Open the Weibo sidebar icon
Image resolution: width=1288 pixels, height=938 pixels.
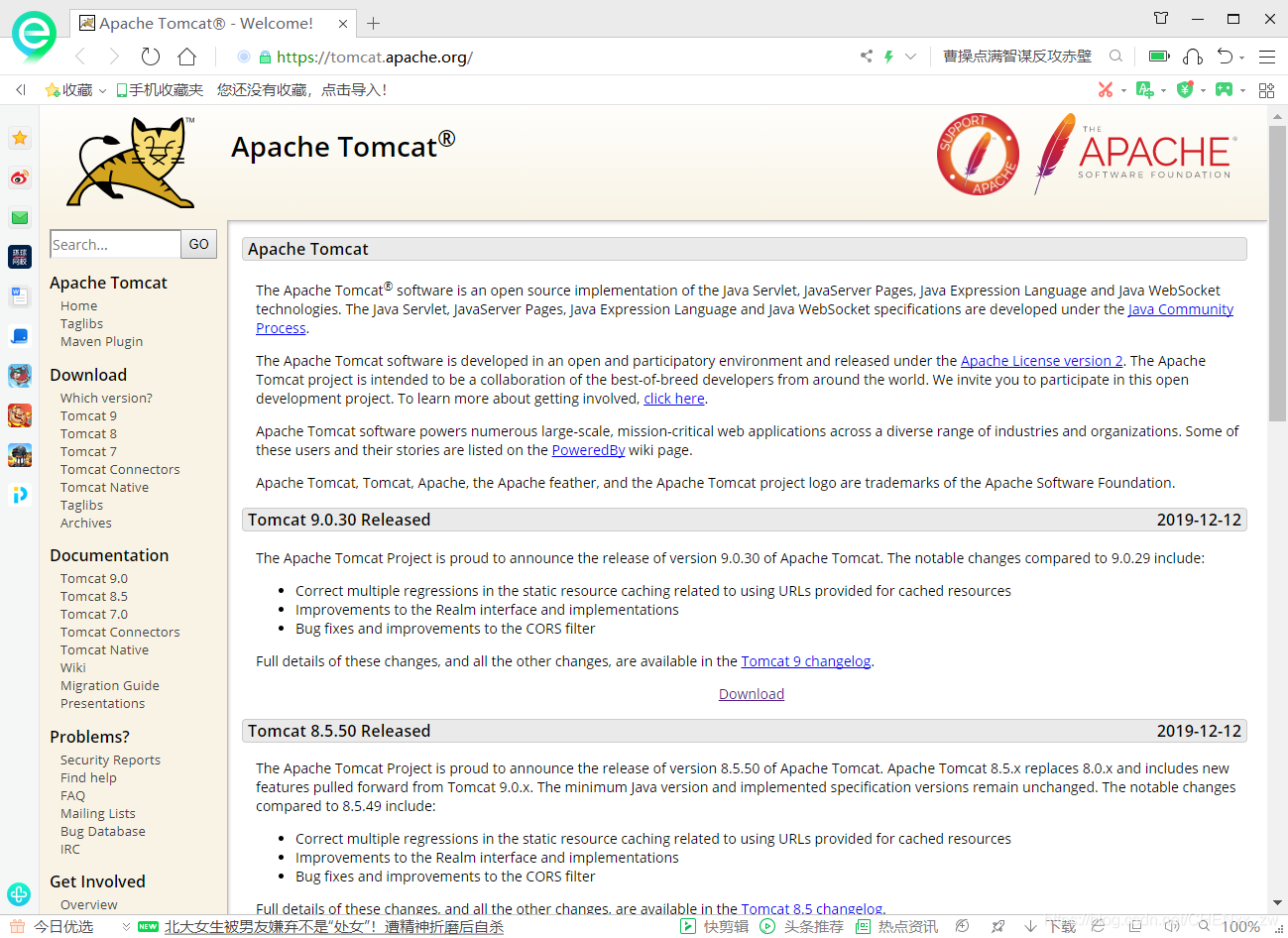pyautogui.click(x=20, y=177)
